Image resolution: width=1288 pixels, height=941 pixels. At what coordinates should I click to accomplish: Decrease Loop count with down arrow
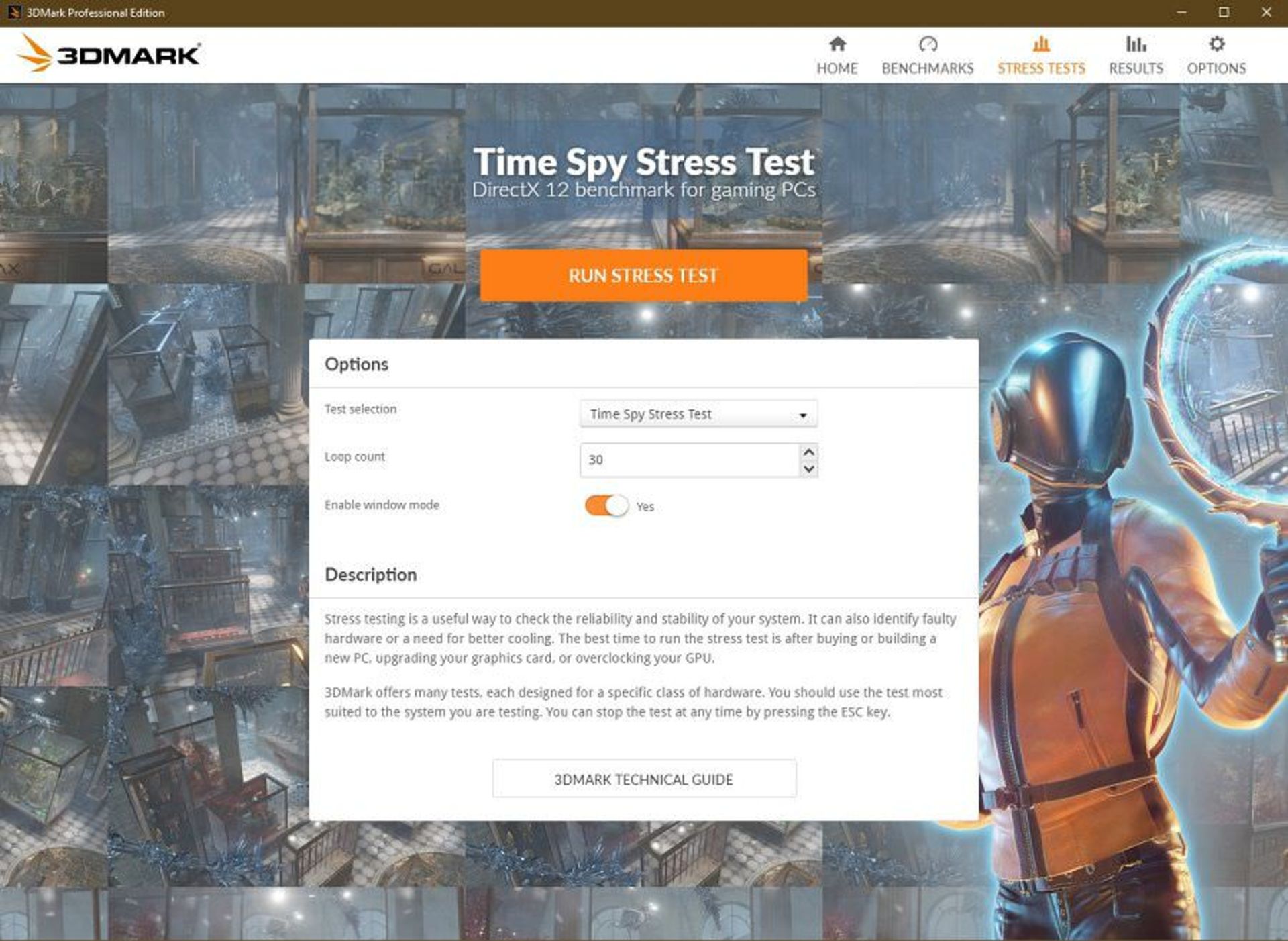(809, 468)
